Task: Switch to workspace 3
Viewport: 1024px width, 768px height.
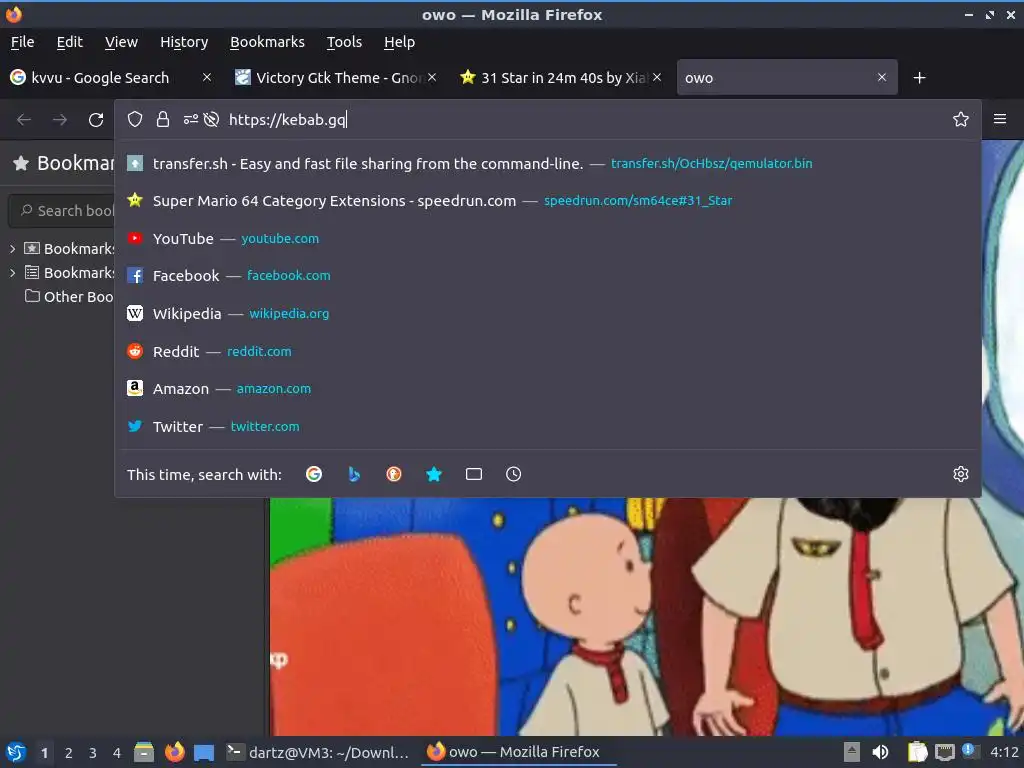Action: 93,753
